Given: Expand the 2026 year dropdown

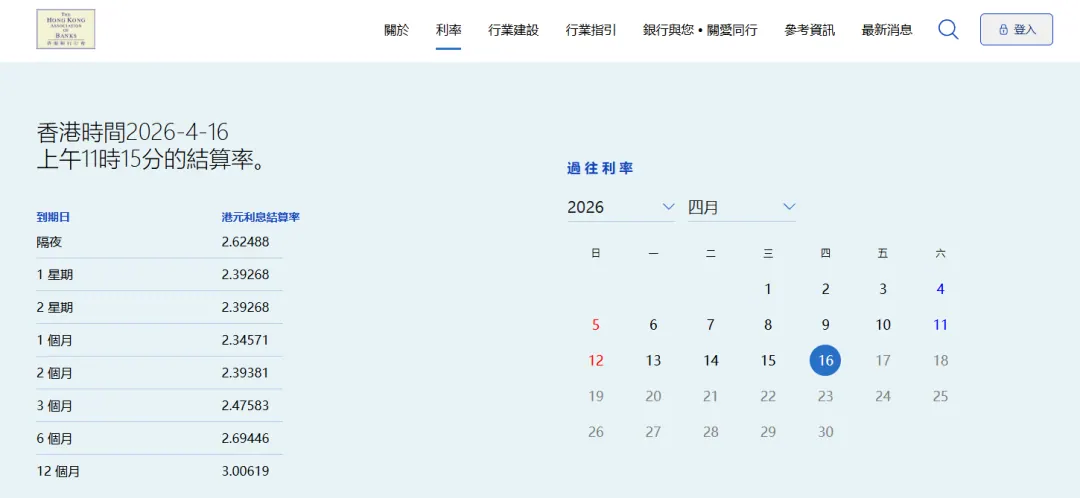Looking at the screenshot, I should pos(621,207).
